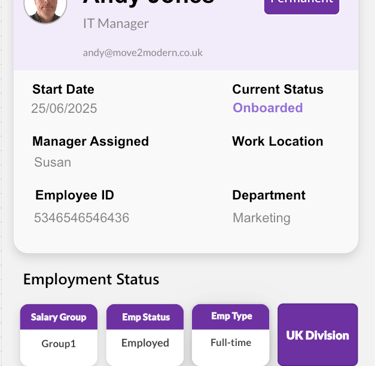Click the UK Division tile

318,335
